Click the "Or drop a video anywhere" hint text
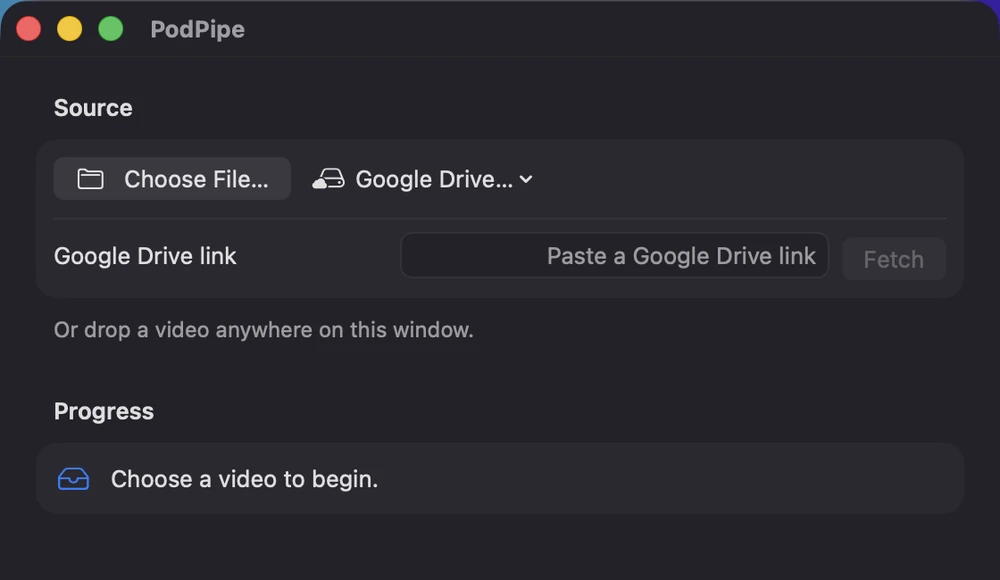The height and width of the screenshot is (580, 1000). point(263,330)
